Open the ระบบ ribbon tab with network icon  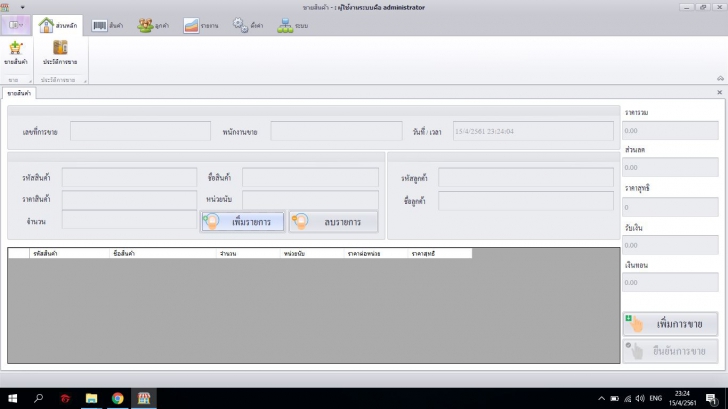click(x=292, y=26)
